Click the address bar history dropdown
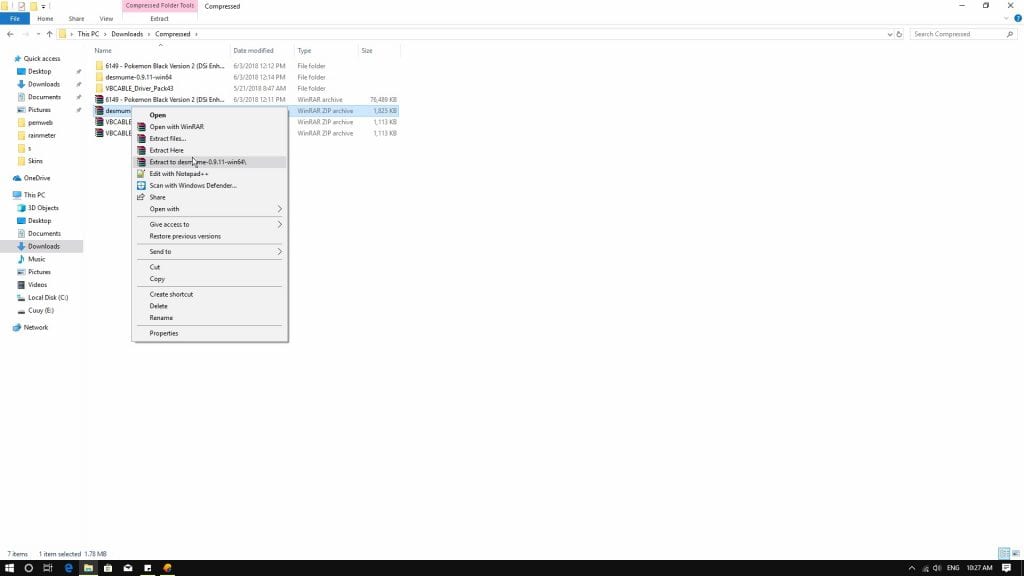The image size is (1024, 576). pos(889,34)
